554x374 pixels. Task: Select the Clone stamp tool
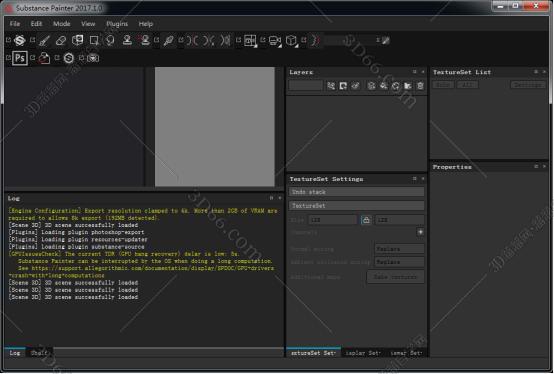point(127,41)
